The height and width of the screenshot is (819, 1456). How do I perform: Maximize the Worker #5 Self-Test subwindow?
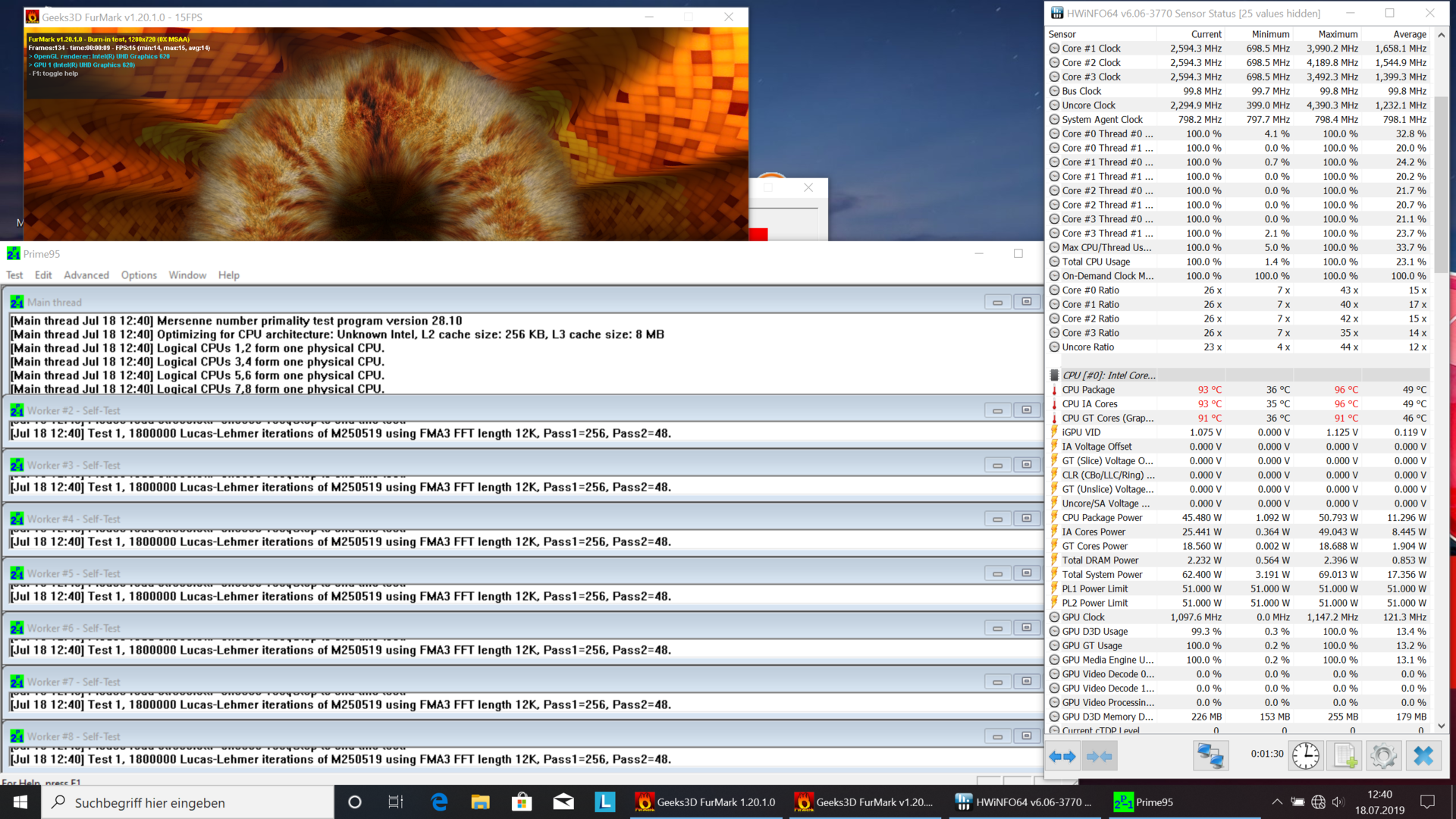point(1027,573)
